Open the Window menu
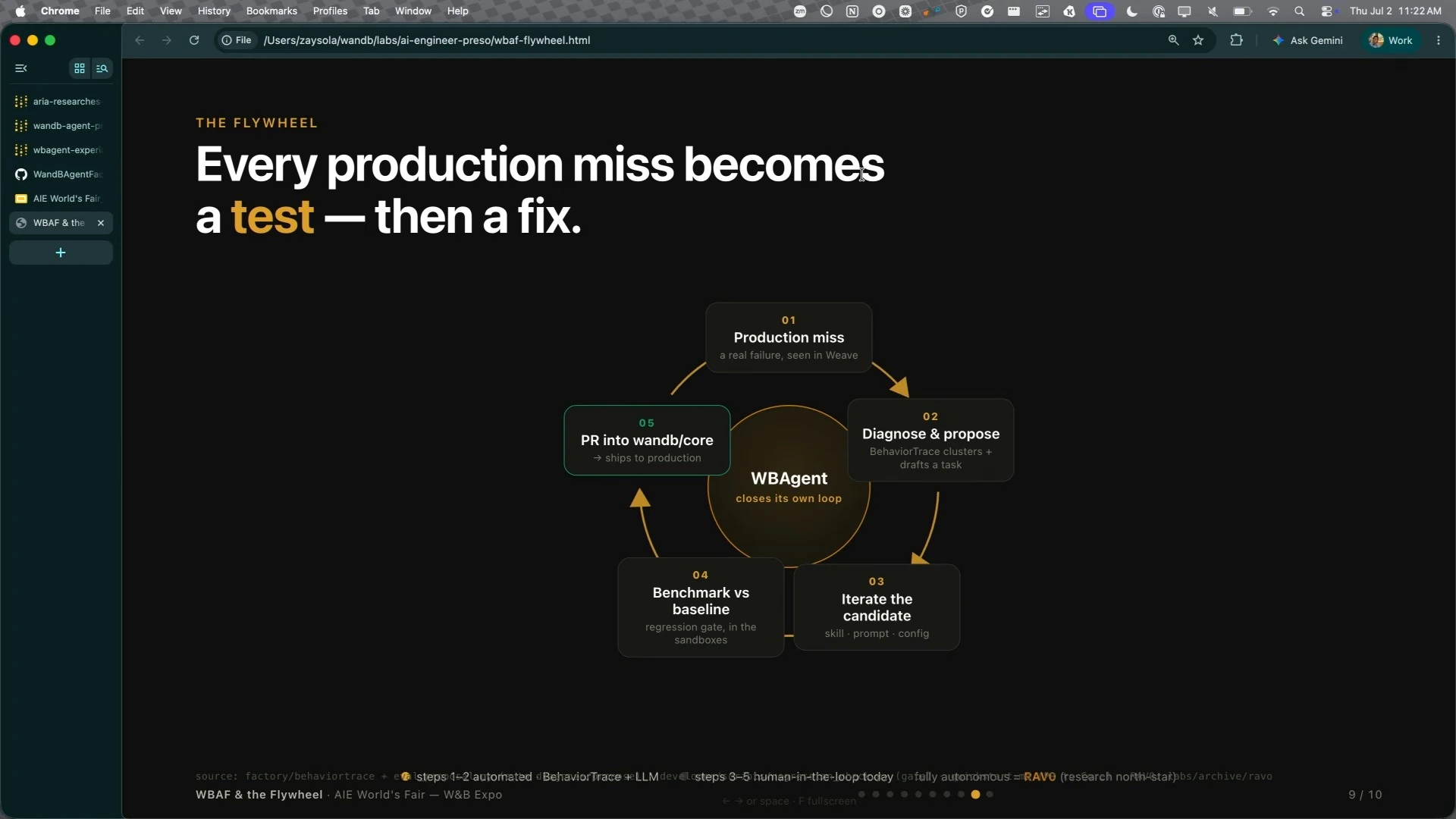The height and width of the screenshot is (819, 1456). coord(413,11)
